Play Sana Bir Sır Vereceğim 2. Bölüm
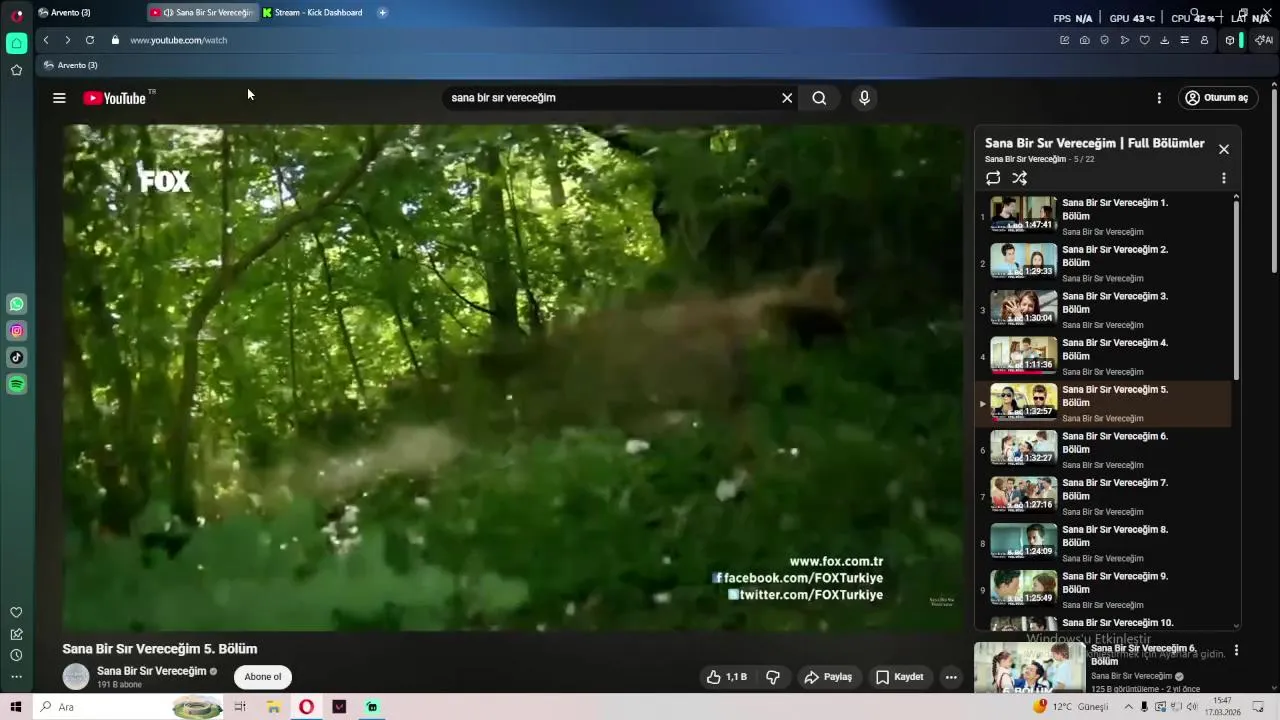 click(x=1103, y=263)
